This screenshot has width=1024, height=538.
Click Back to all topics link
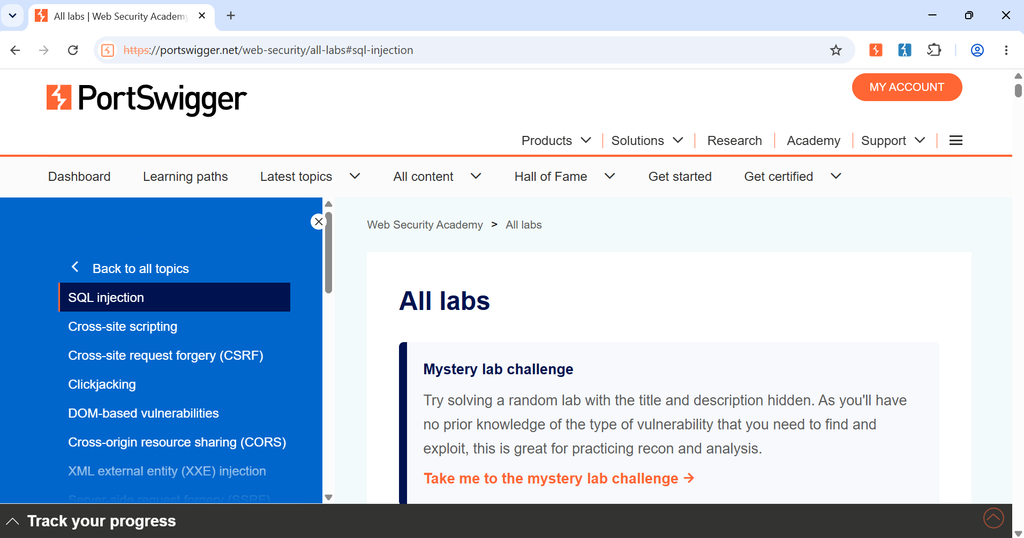pos(140,268)
